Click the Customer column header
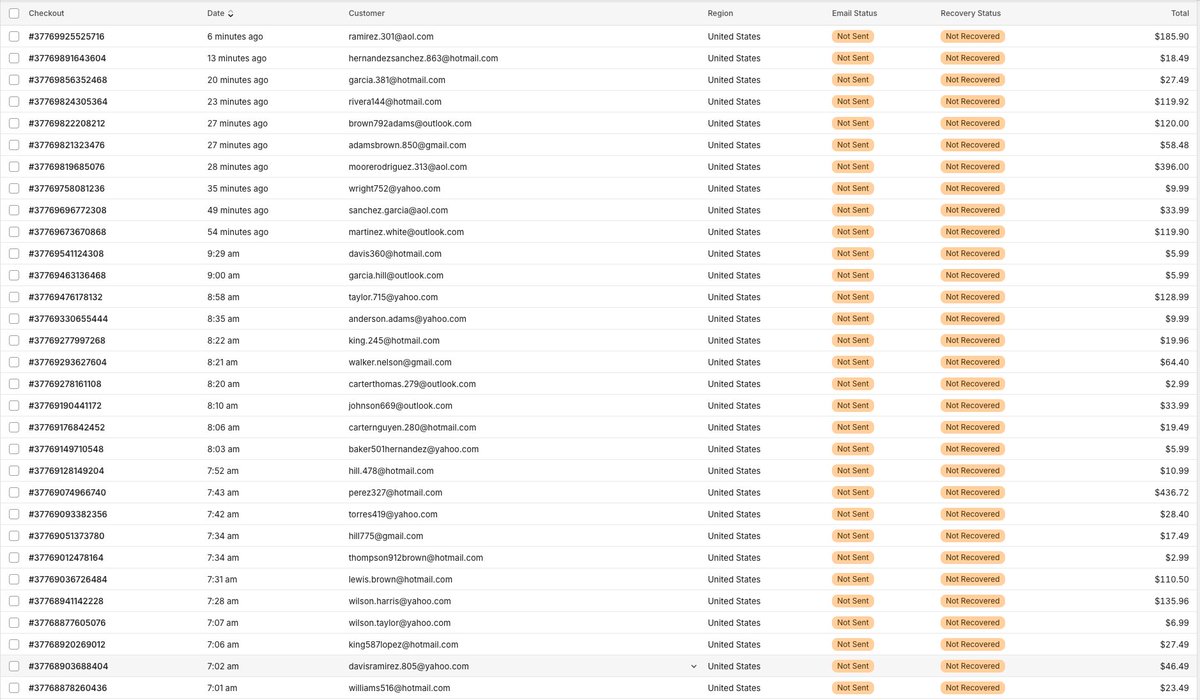The height and width of the screenshot is (700, 1200). (x=366, y=14)
